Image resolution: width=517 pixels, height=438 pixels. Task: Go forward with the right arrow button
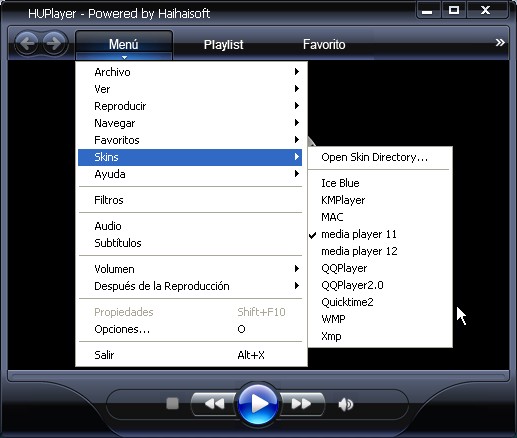(x=54, y=43)
